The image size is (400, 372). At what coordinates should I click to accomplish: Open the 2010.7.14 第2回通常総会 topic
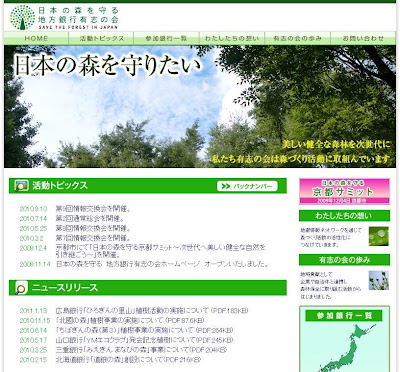pyautogui.click(x=90, y=219)
